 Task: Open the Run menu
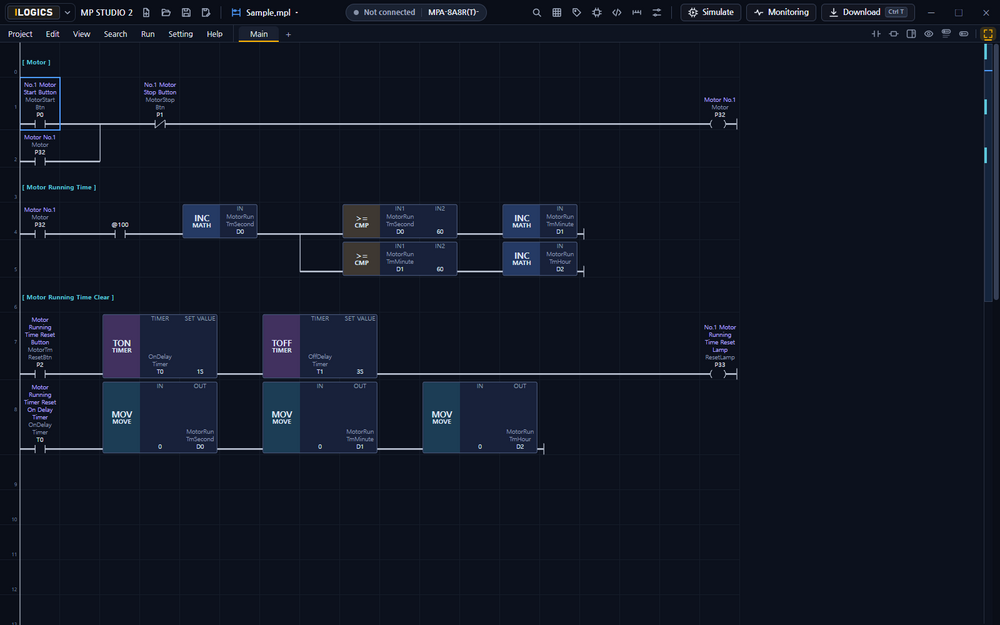[148, 34]
